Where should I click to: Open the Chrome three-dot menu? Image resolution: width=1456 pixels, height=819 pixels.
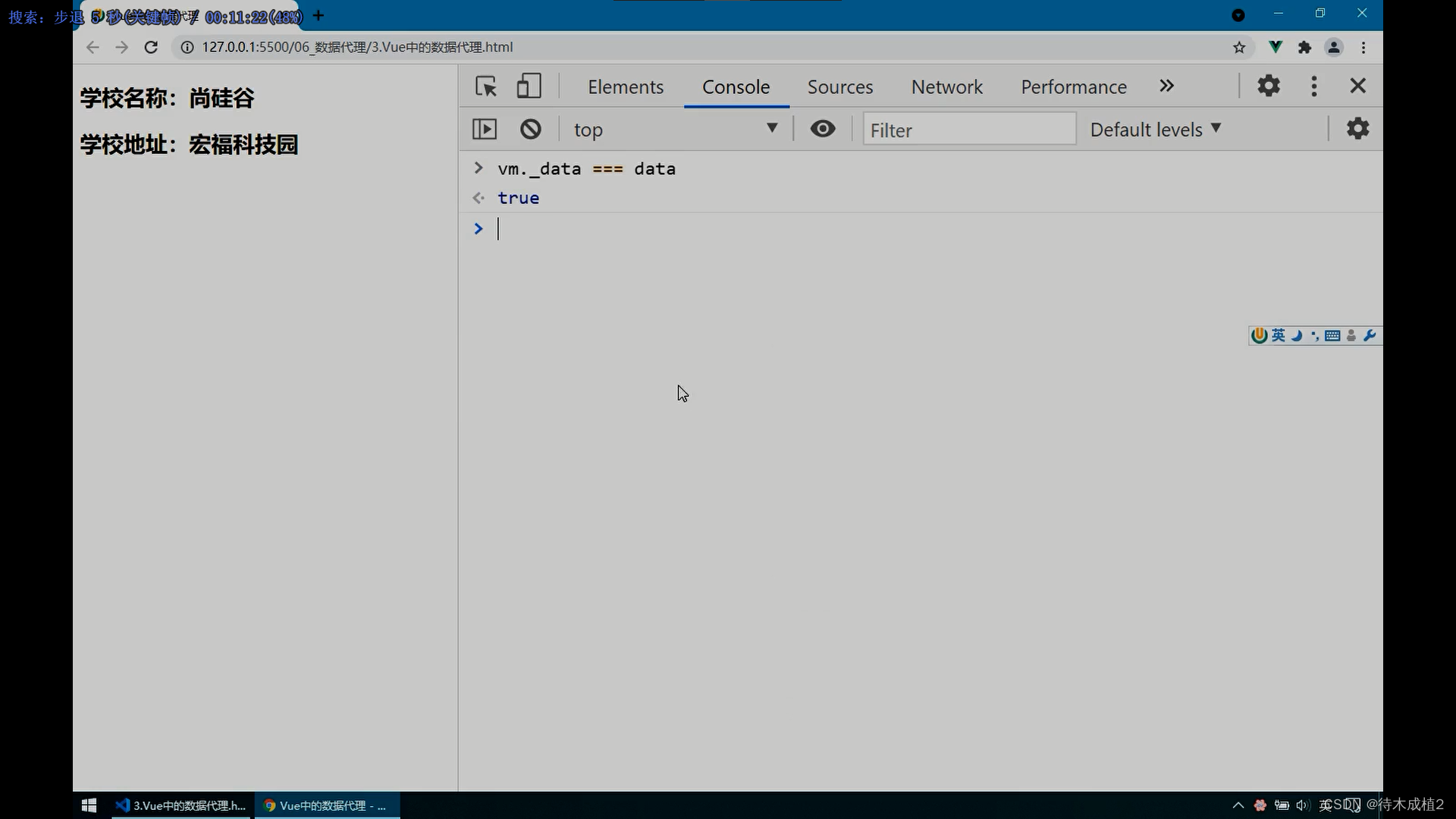coord(1363,48)
